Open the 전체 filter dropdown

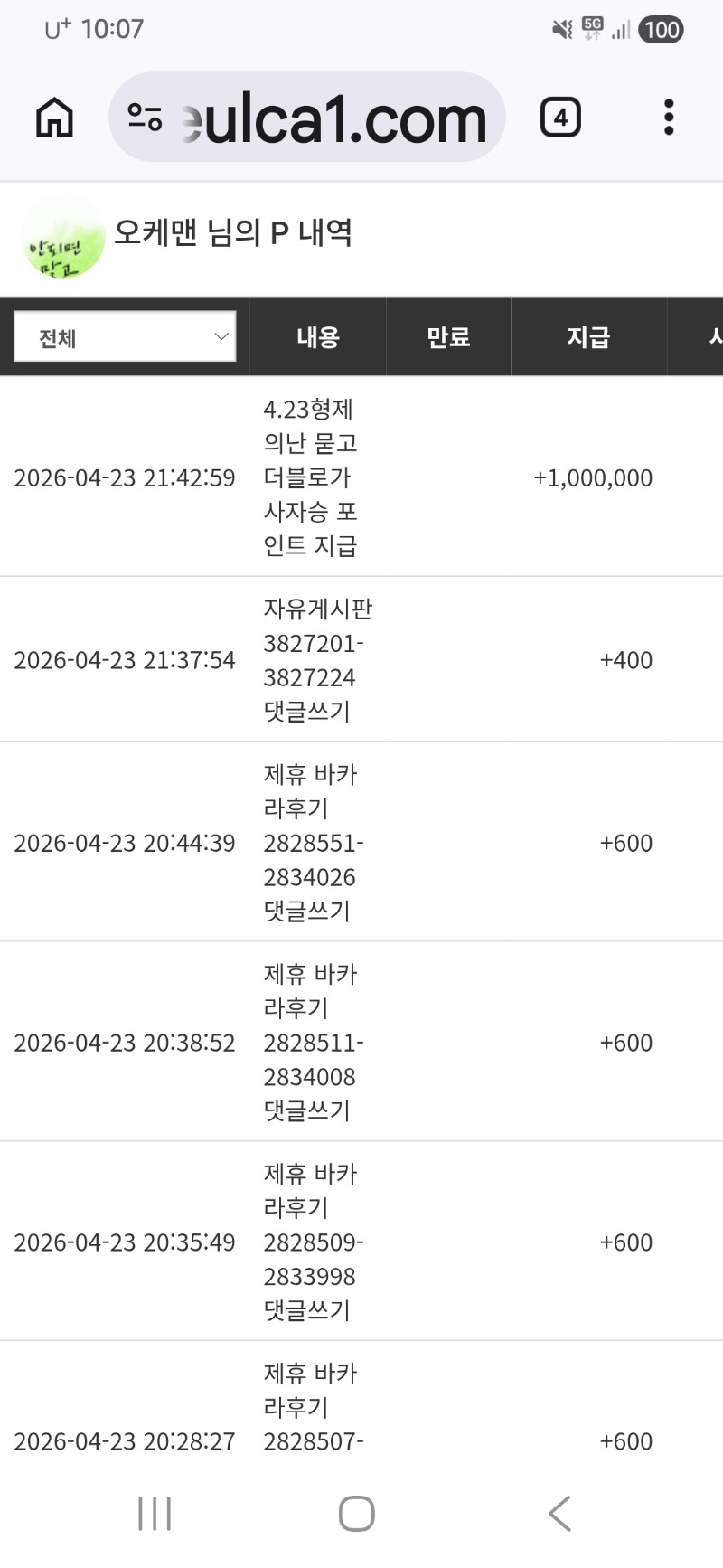click(125, 337)
